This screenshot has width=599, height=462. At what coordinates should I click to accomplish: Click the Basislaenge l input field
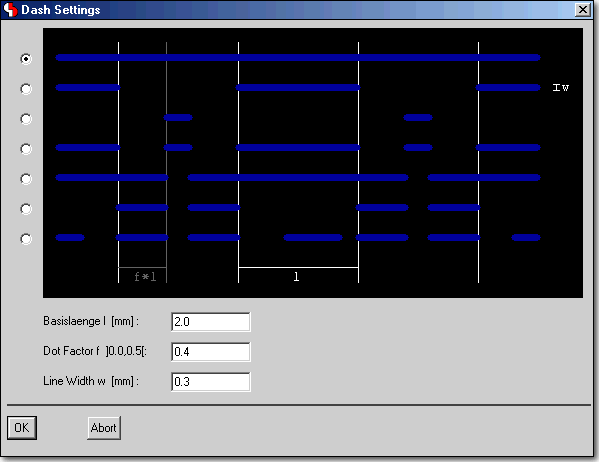tap(211, 322)
